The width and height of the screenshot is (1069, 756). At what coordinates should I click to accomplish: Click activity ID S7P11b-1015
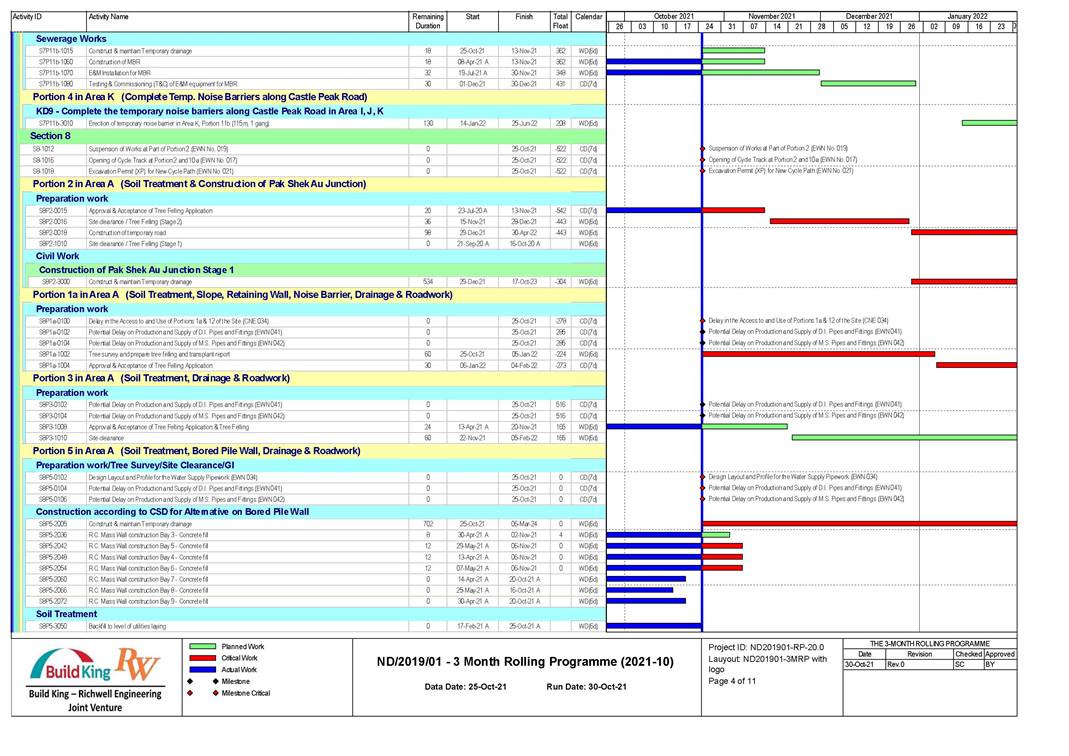tap(56, 51)
